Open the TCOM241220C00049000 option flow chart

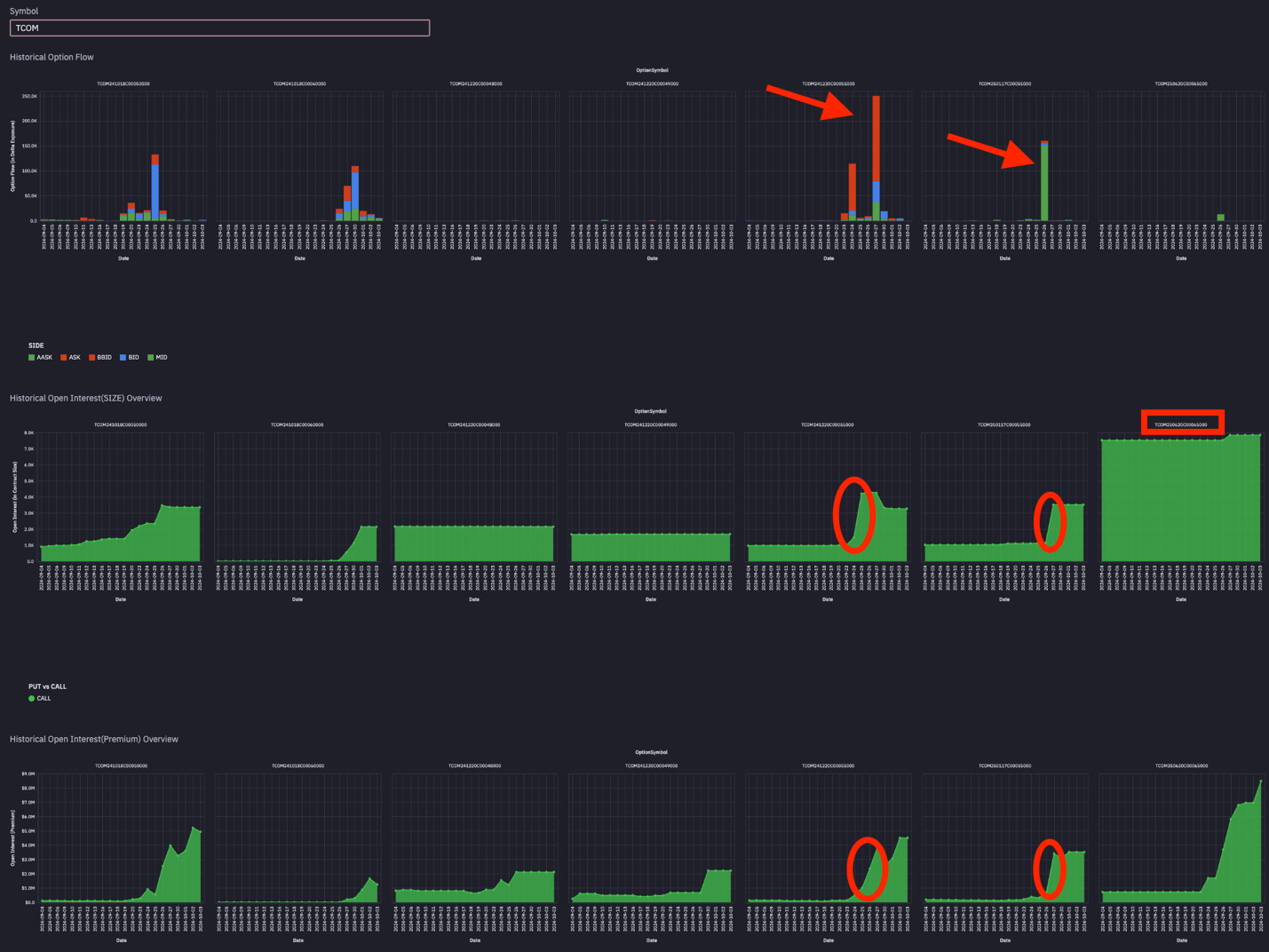(653, 156)
